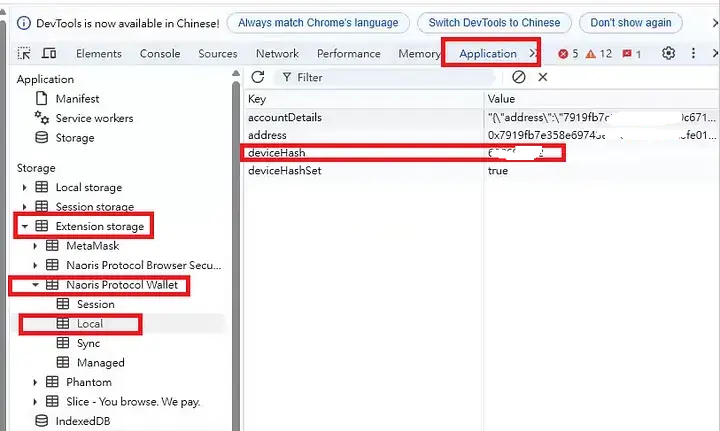
Task: Expand the Phantom storage node
Action: click(35, 382)
